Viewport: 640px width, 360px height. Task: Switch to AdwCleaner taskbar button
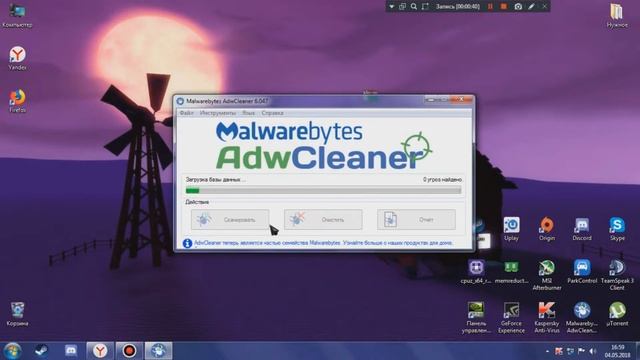[x=159, y=351]
